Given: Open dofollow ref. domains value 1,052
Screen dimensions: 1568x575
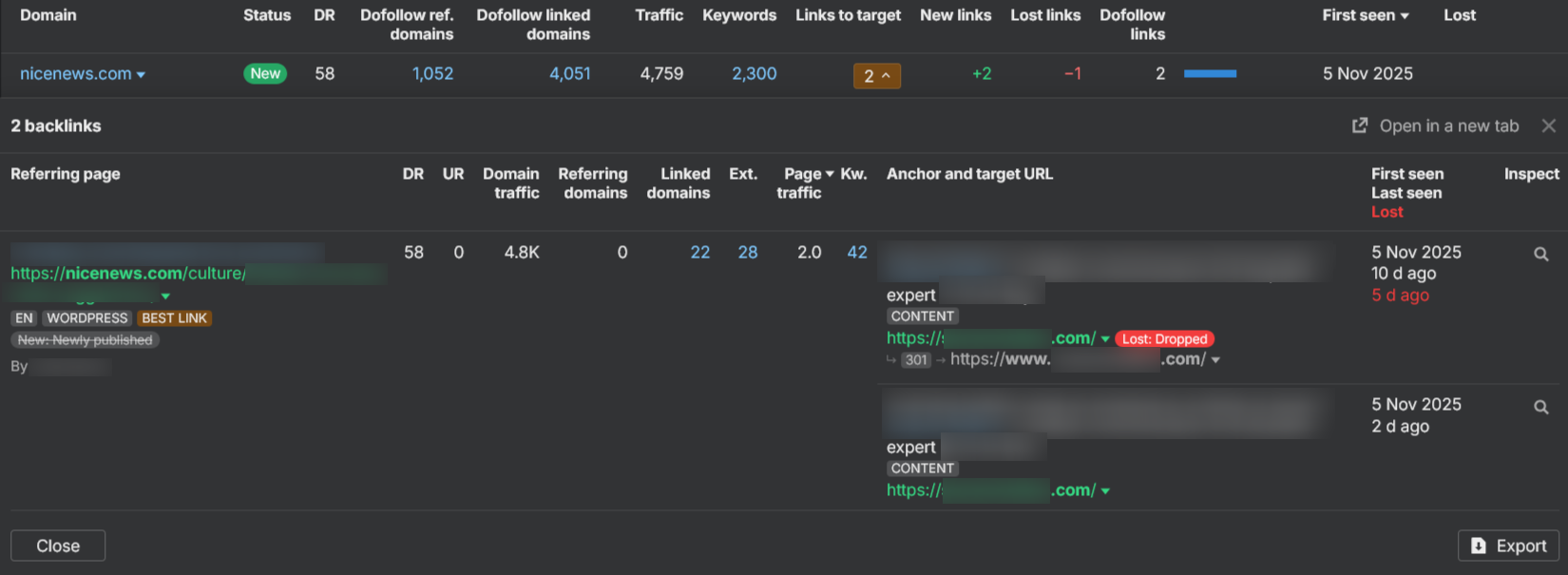Looking at the screenshot, I should [432, 73].
